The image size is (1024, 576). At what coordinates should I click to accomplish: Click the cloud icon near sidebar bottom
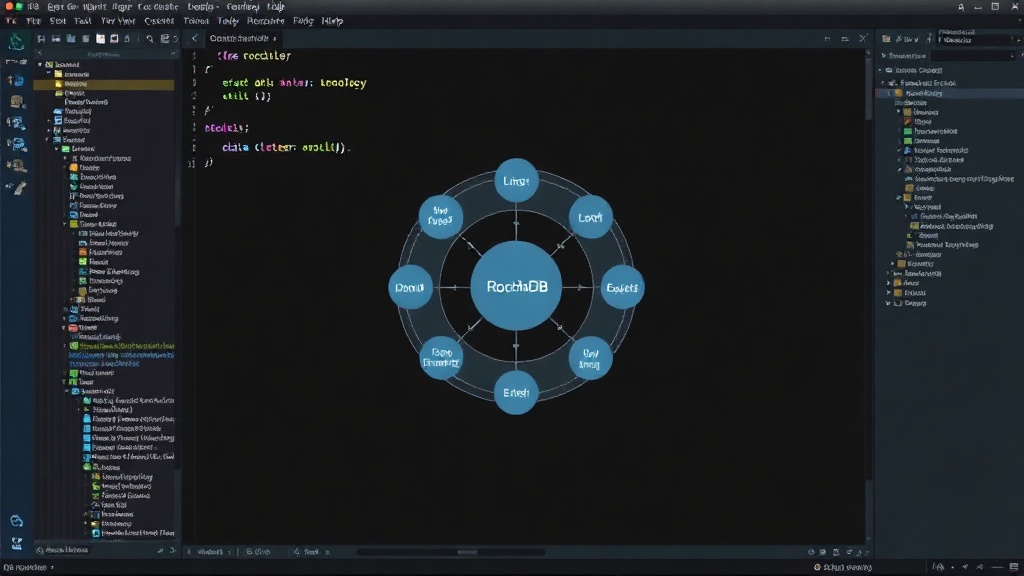(16, 521)
